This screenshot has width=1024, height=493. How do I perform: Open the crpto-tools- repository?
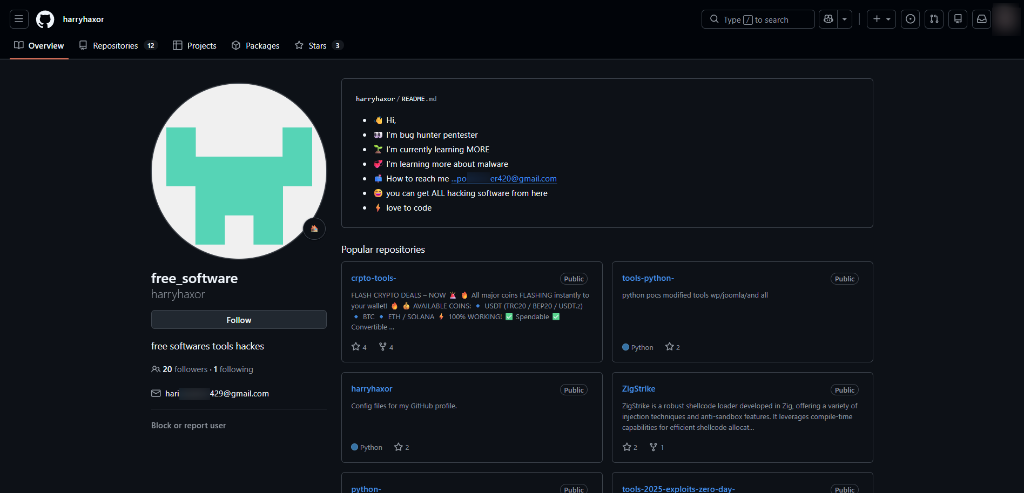coord(374,279)
